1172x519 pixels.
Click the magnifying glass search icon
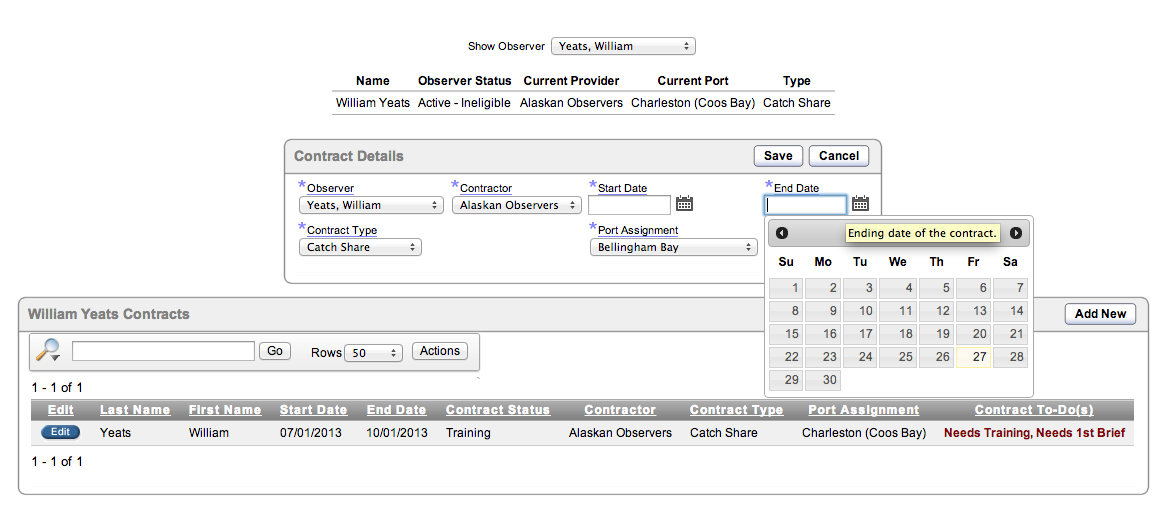click(48, 351)
